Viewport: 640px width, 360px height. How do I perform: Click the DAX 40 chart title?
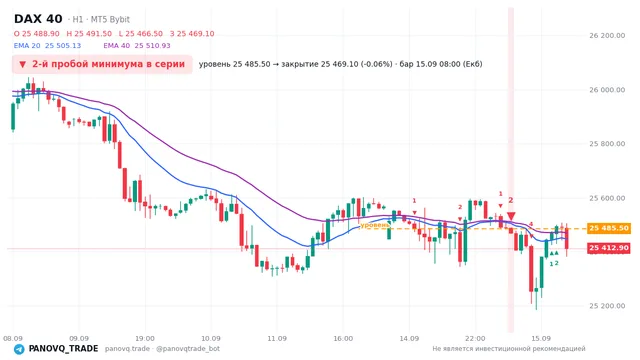coord(38,19)
